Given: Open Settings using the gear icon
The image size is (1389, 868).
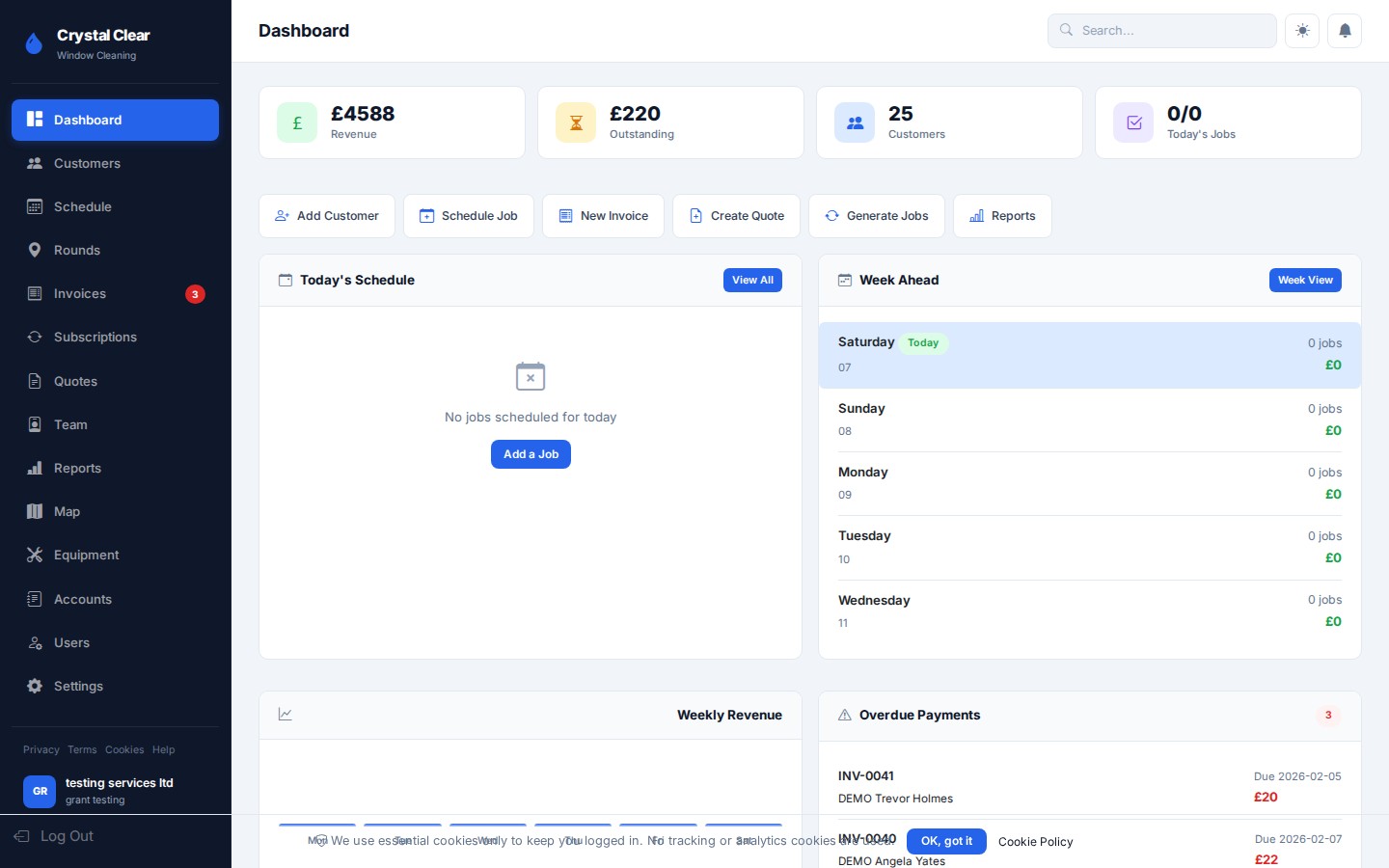Looking at the screenshot, I should [x=35, y=686].
